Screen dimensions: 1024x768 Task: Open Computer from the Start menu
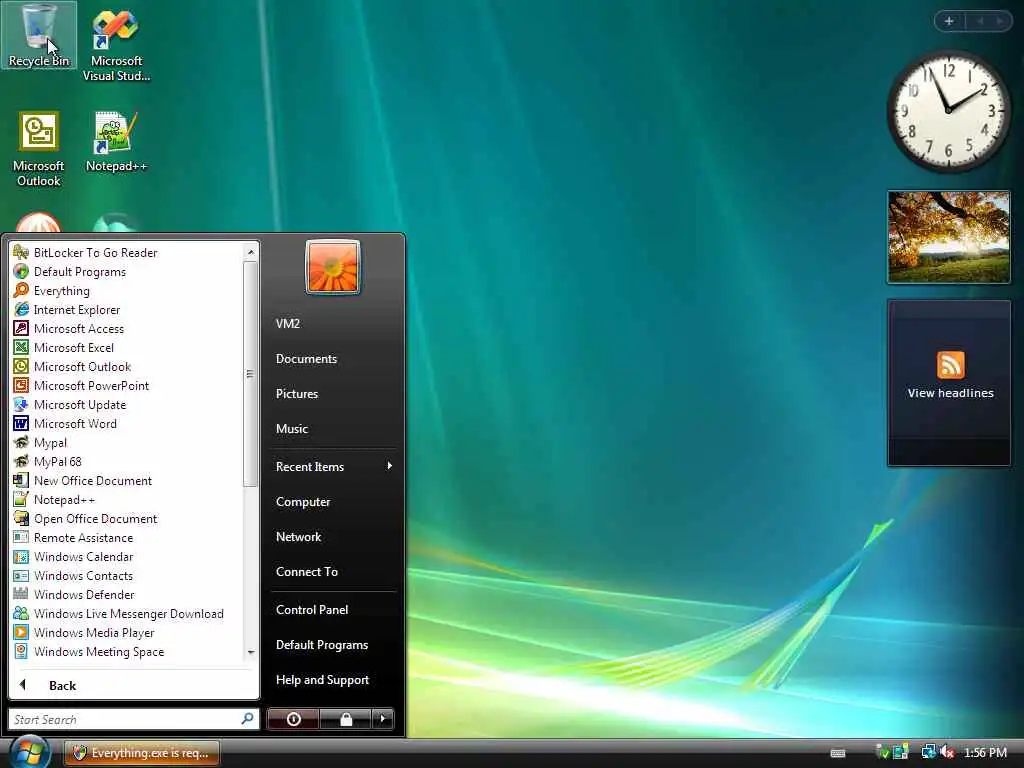coord(303,502)
